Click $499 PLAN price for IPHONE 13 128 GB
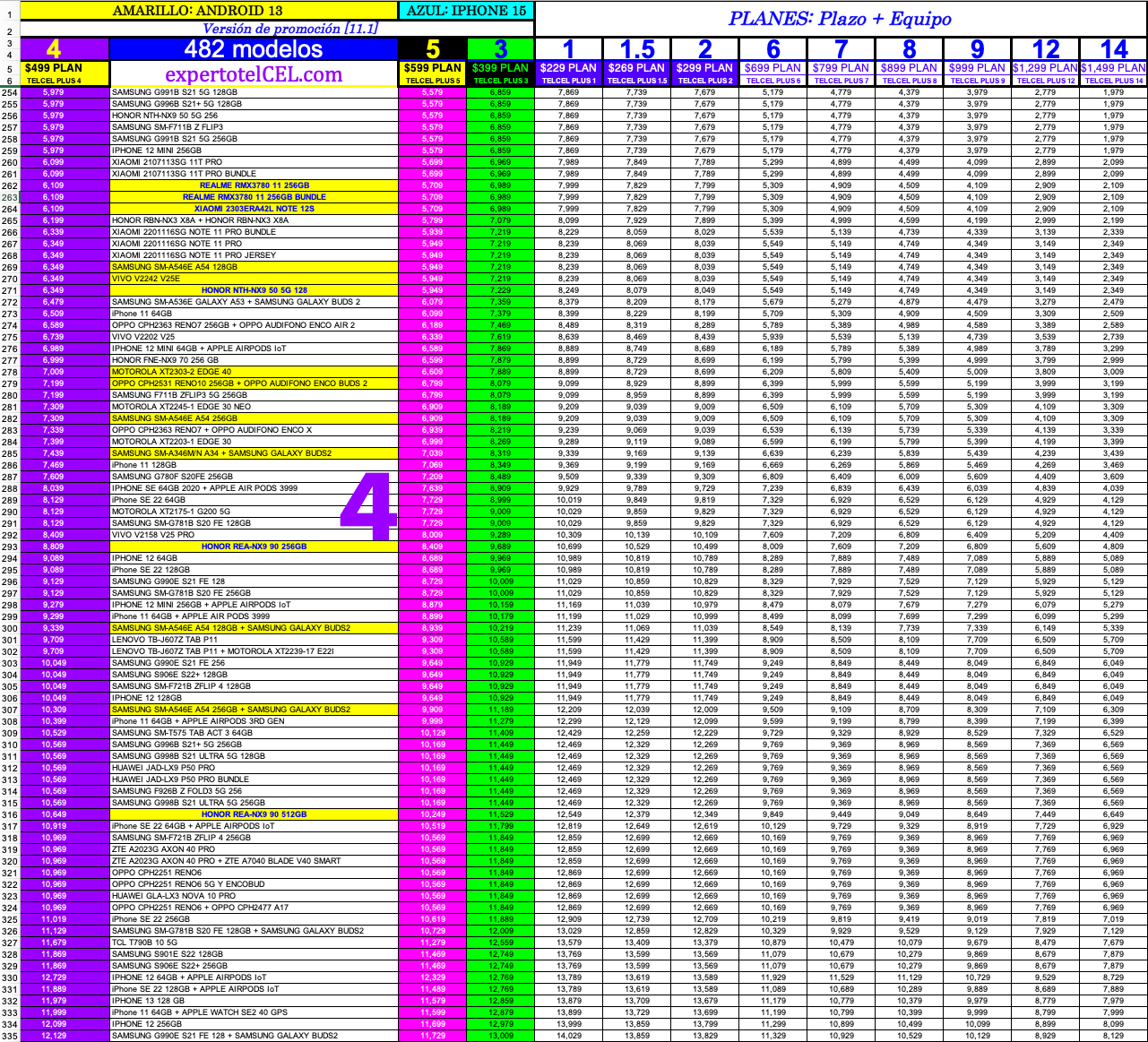Screen dimensions: 1148x1042 [x=54, y=1001]
